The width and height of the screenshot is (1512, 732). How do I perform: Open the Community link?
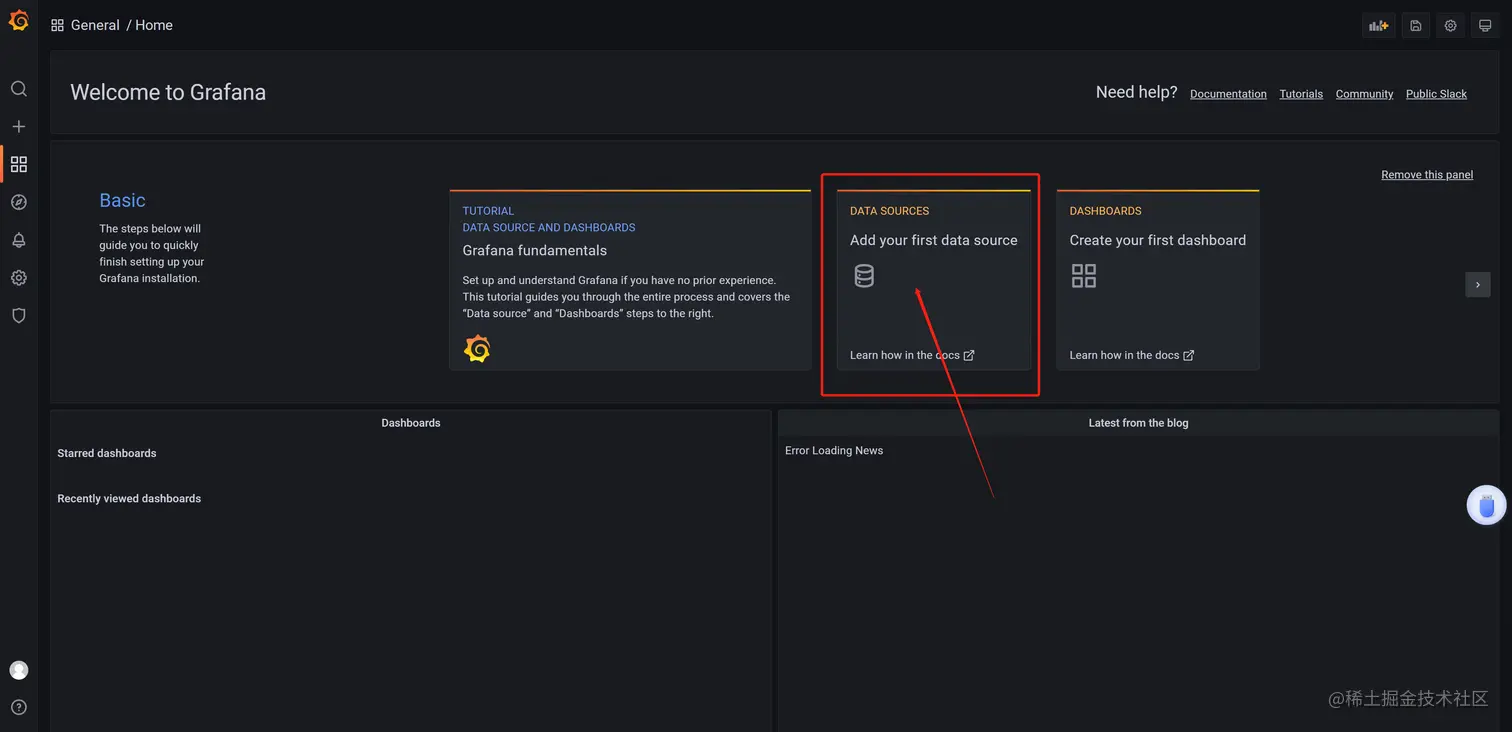(x=1364, y=94)
